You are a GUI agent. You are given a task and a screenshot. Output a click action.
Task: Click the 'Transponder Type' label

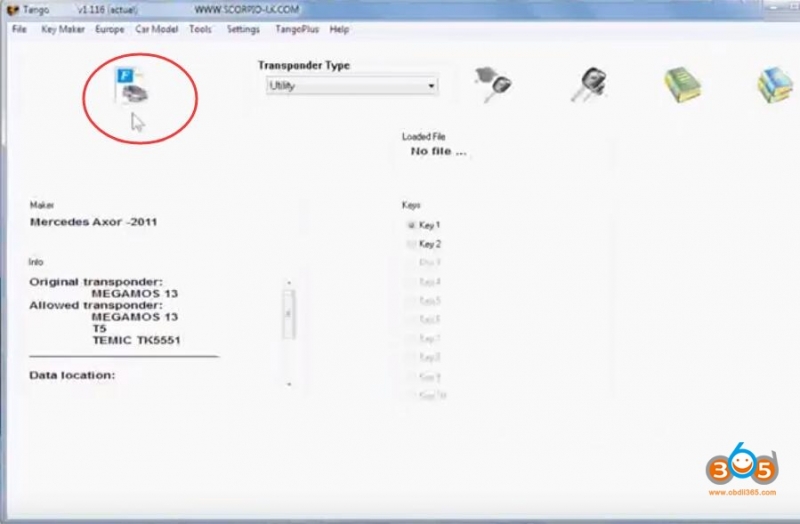pyautogui.click(x=304, y=65)
